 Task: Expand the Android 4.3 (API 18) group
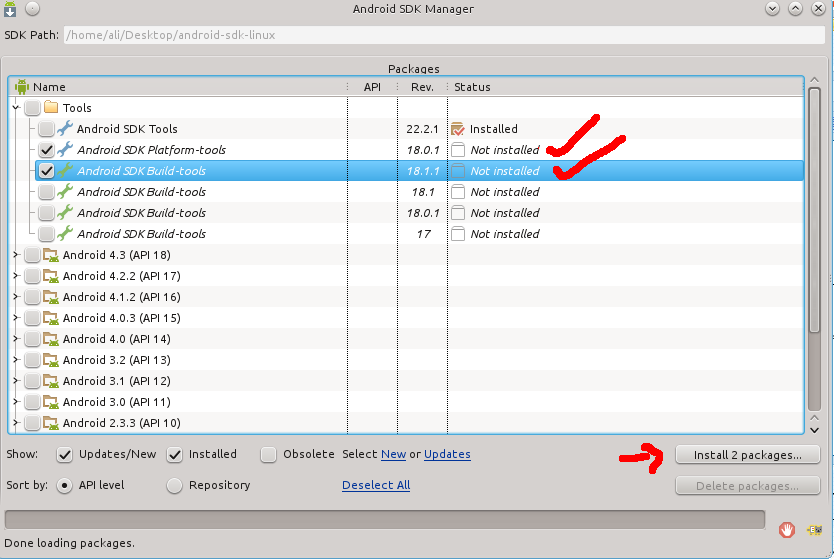pos(16,255)
